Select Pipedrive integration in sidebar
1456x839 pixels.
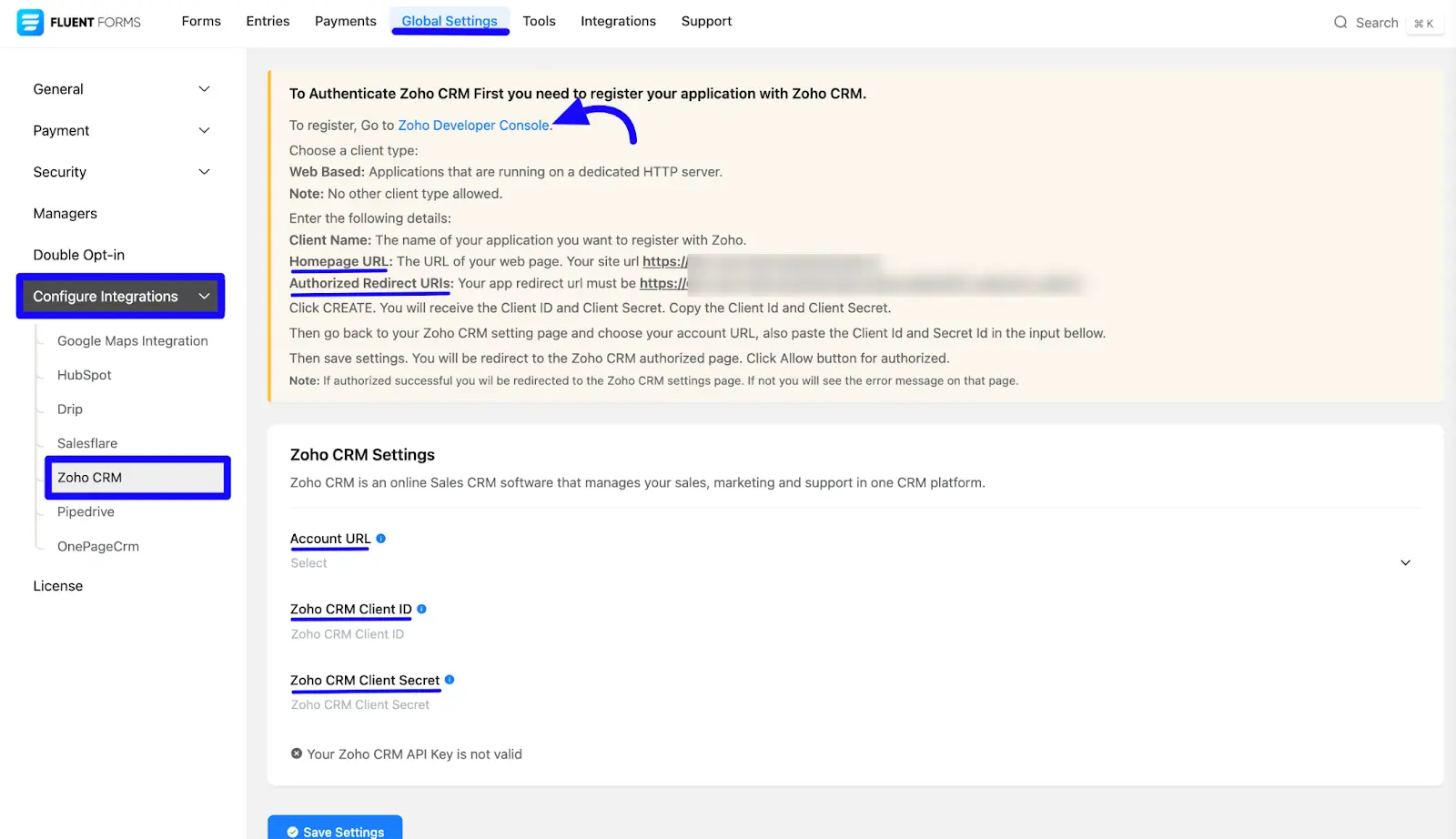pos(86,512)
